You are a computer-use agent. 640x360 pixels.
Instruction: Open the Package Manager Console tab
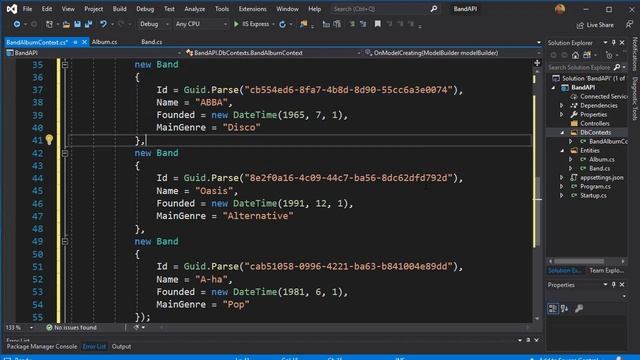(42, 347)
